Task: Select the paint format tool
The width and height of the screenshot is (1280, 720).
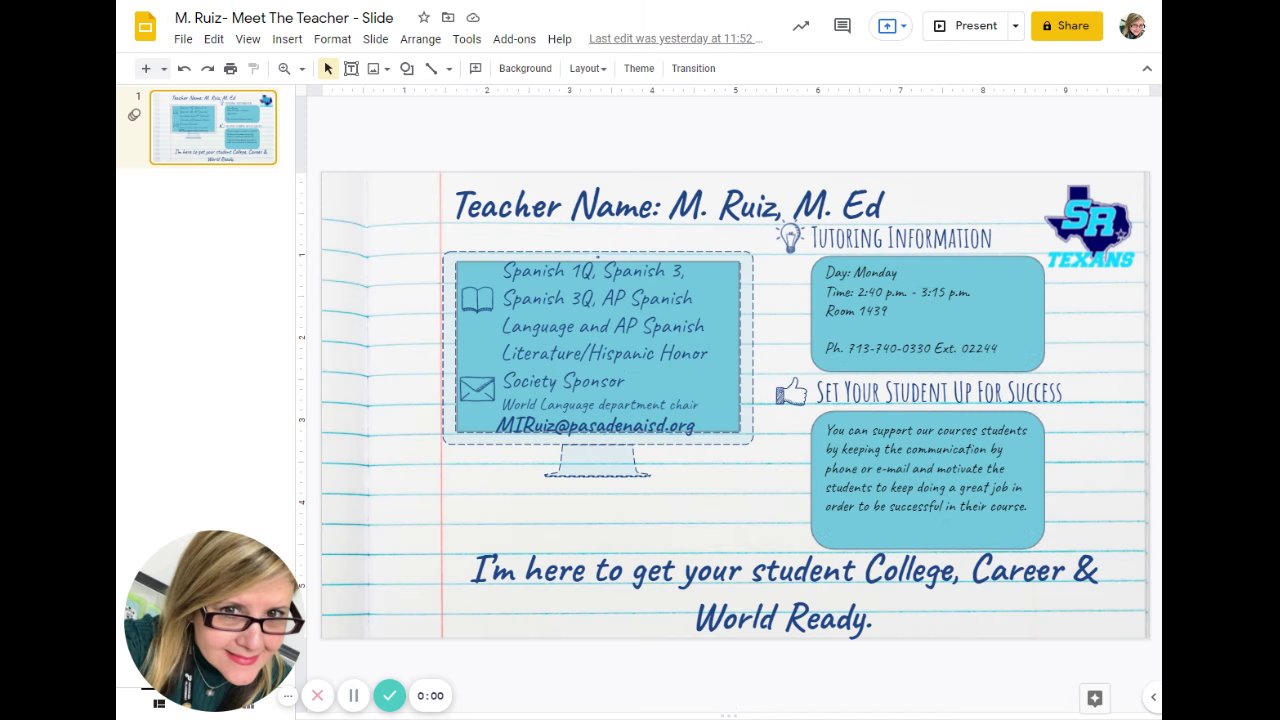Action: [253, 69]
